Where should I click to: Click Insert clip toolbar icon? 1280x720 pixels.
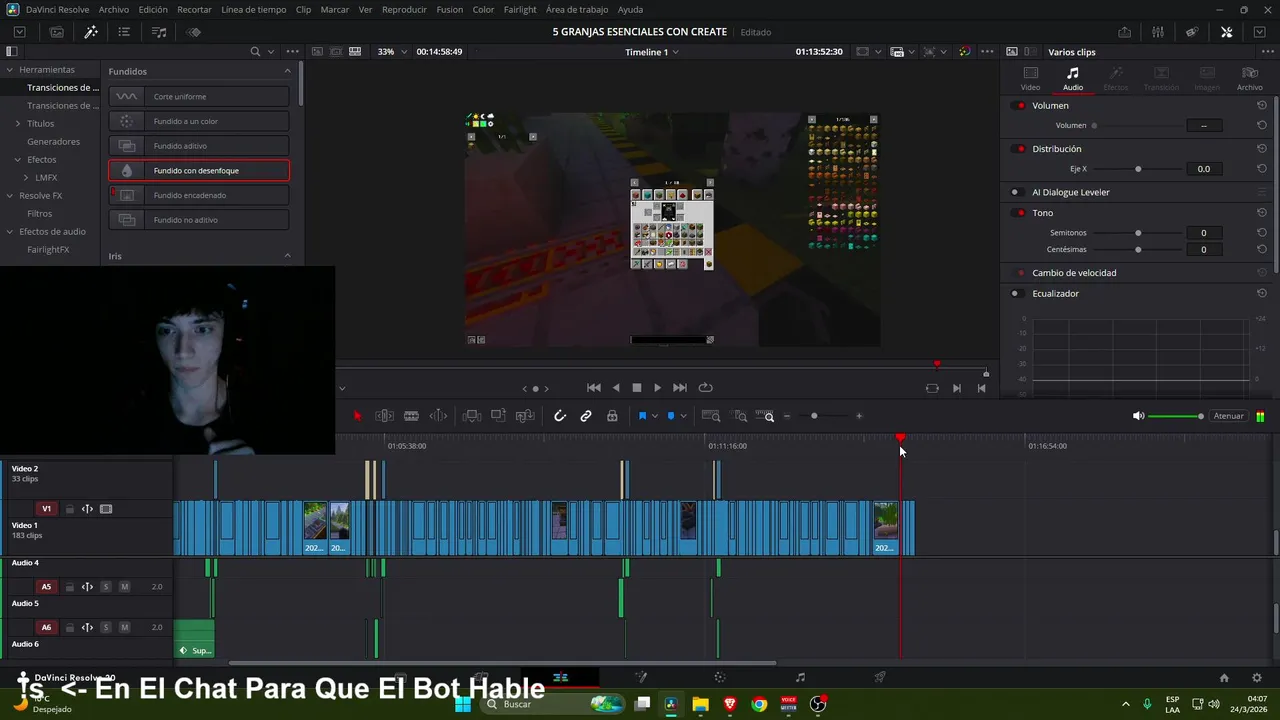(472, 416)
